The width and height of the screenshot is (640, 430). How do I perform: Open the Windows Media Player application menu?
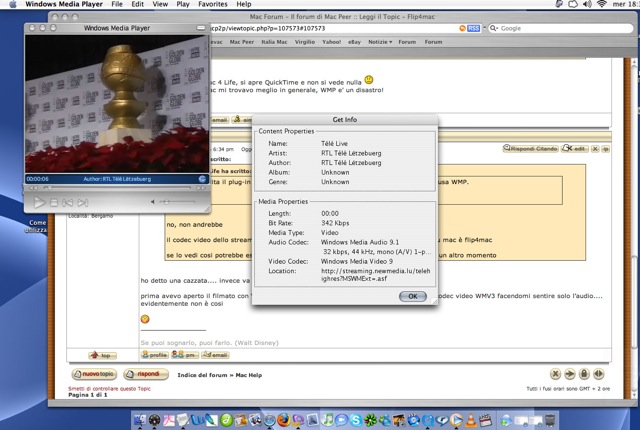point(64,4)
